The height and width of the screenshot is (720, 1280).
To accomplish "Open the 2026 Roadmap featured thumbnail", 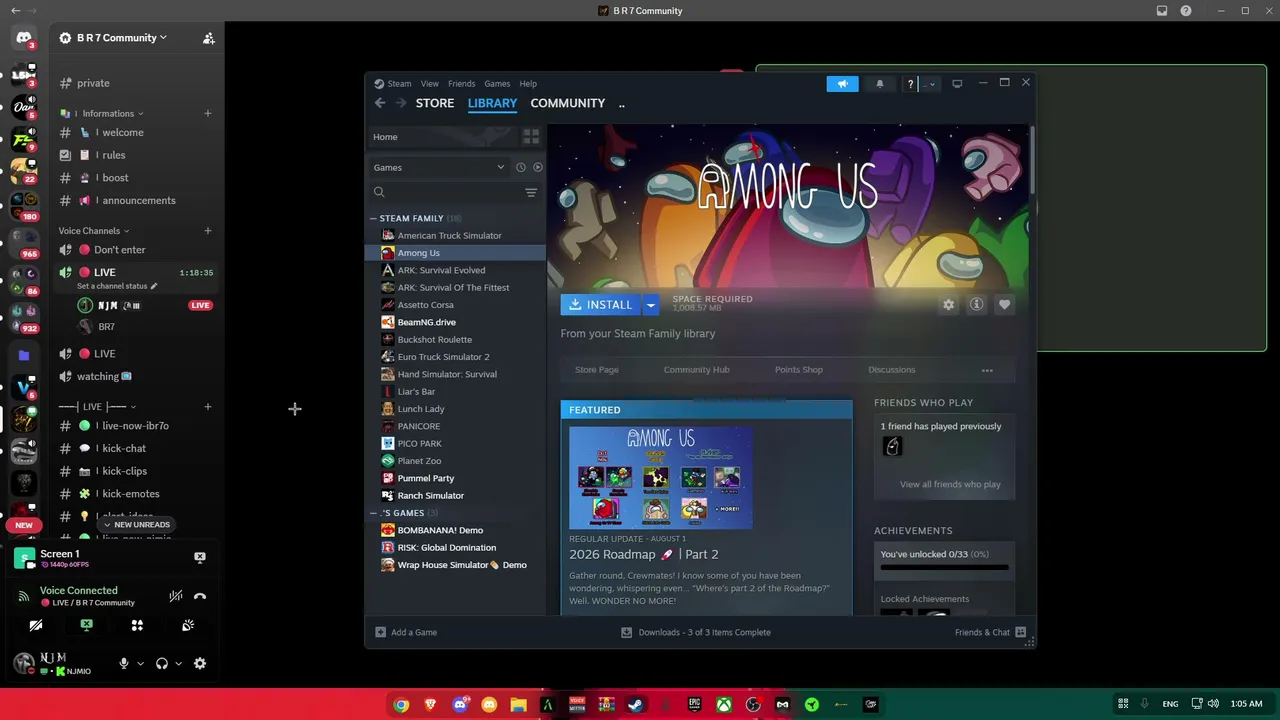I will point(661,477).
